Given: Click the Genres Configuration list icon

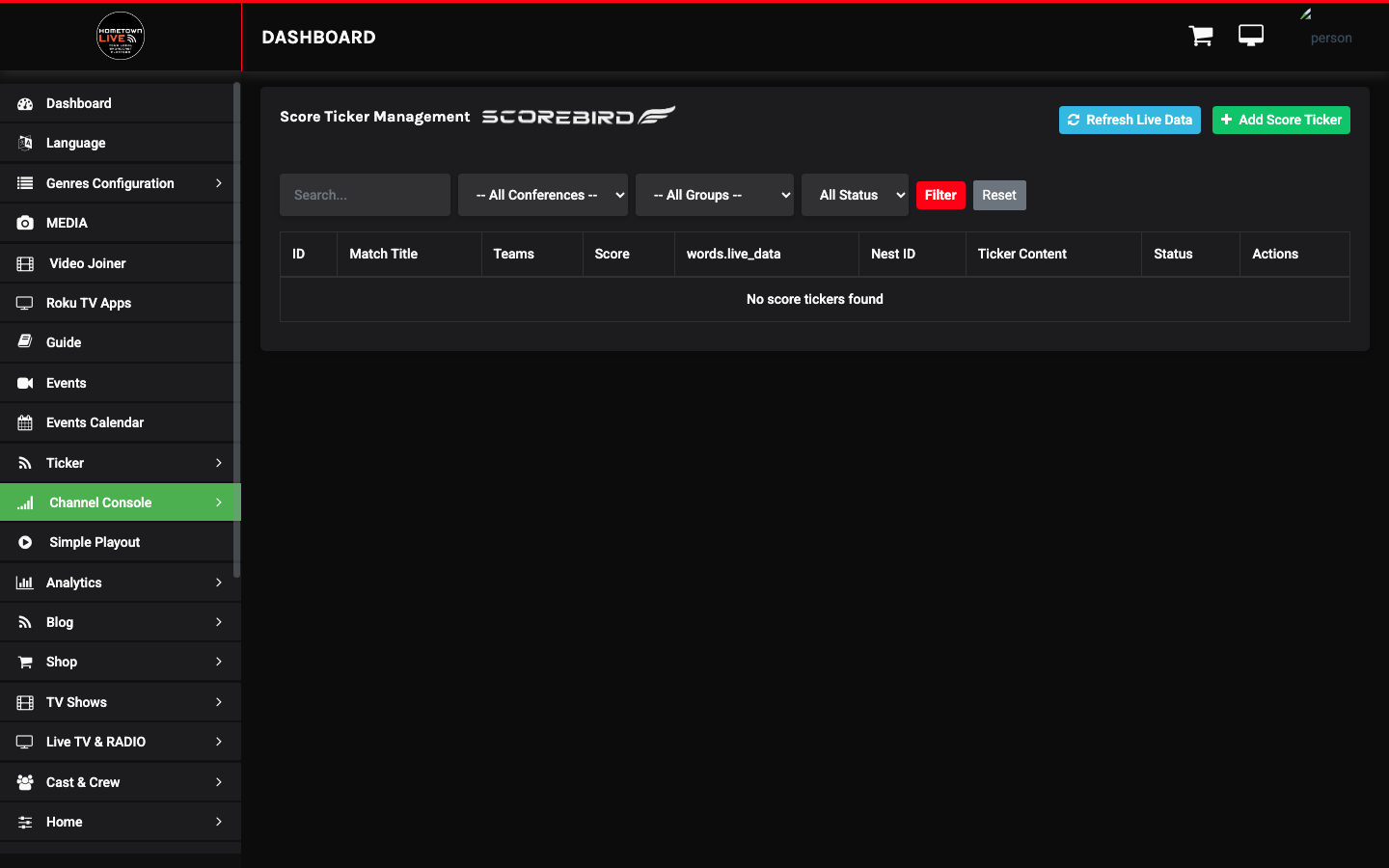Looking at the screenshot, I should pos(25,183).
